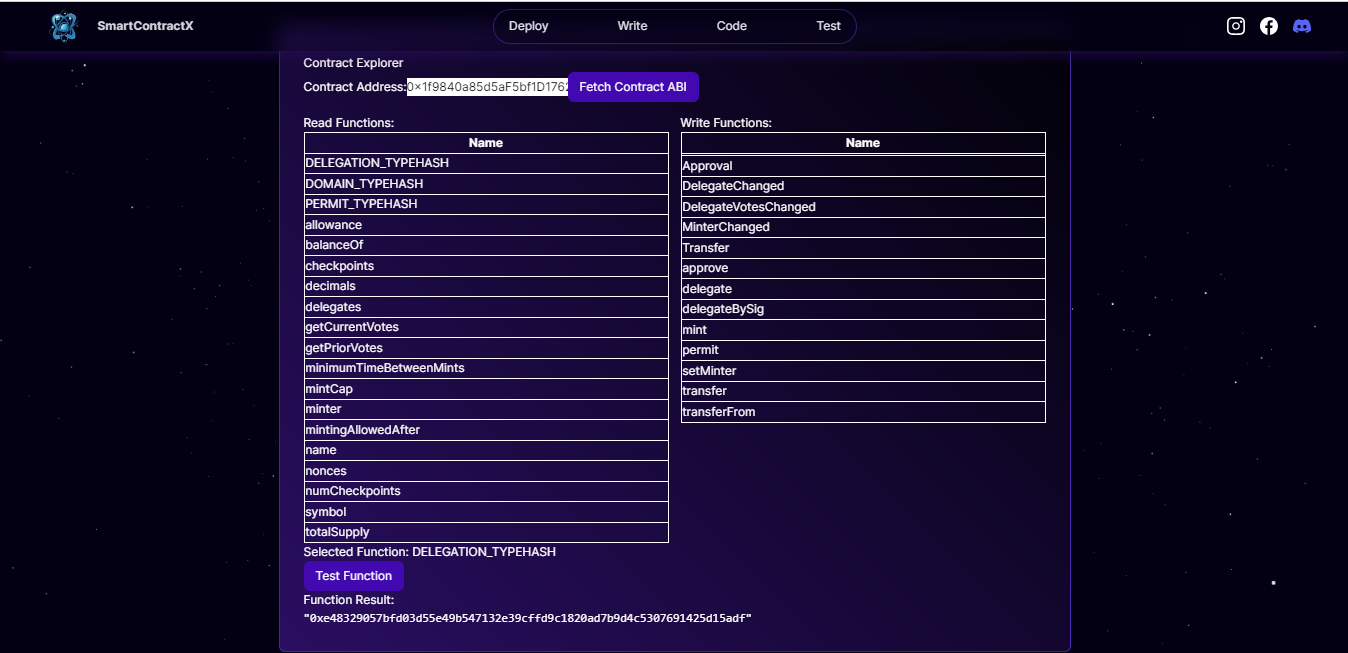Switch to the Test tab
Screen dimensions: 1348x653
click(829, 26)
